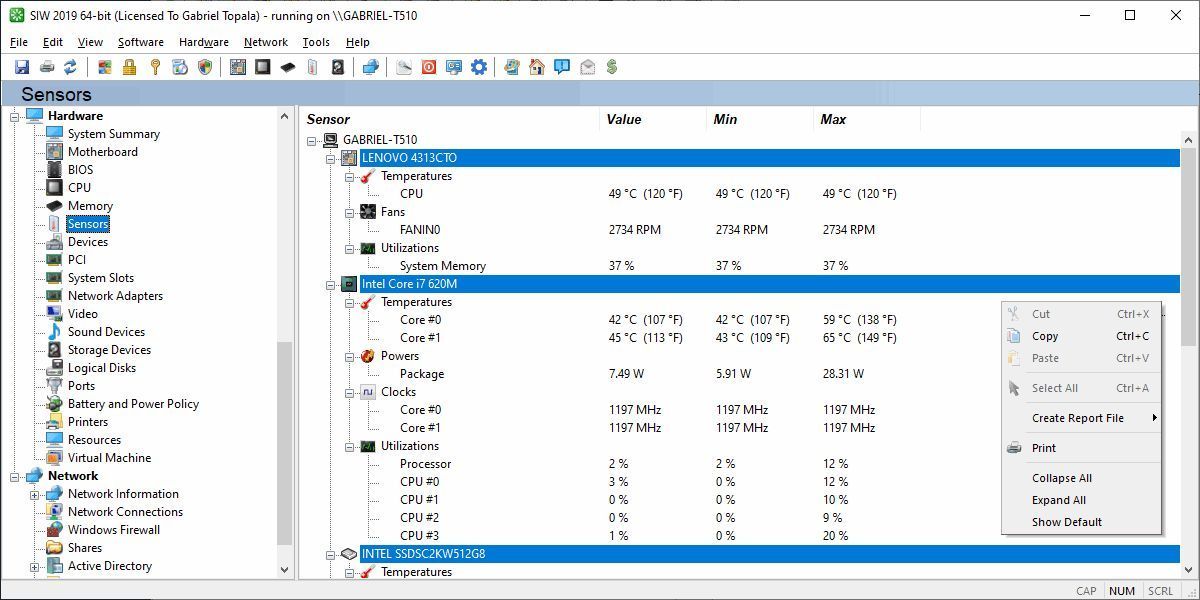Click the feedback speech bubble toolbar icon
1200x600 pixels.
click(x=562, y=67)
